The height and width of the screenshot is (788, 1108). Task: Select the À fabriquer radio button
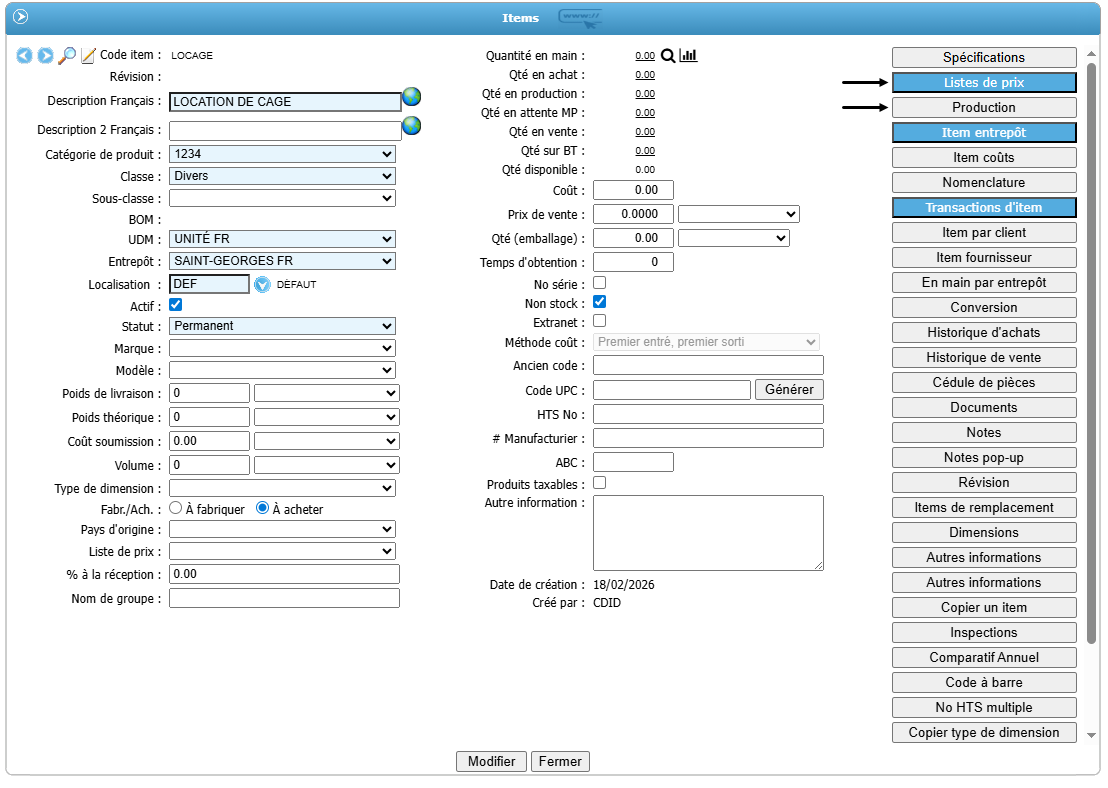(x=176, y=508)
